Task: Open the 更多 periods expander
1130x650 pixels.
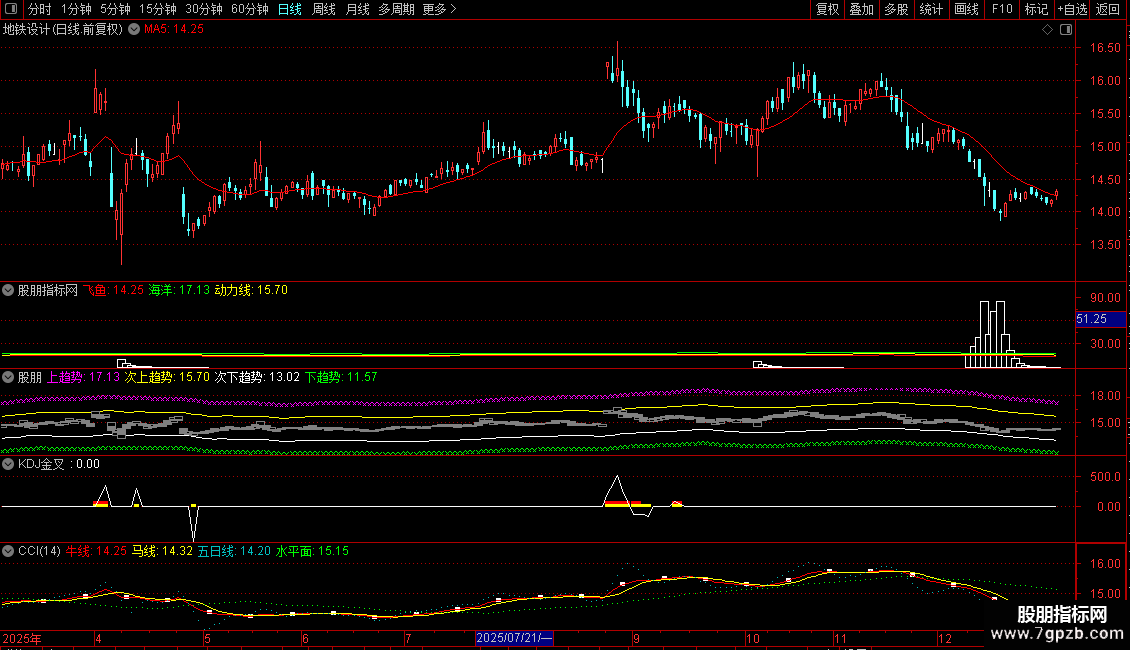Action: tap(439, 9)
